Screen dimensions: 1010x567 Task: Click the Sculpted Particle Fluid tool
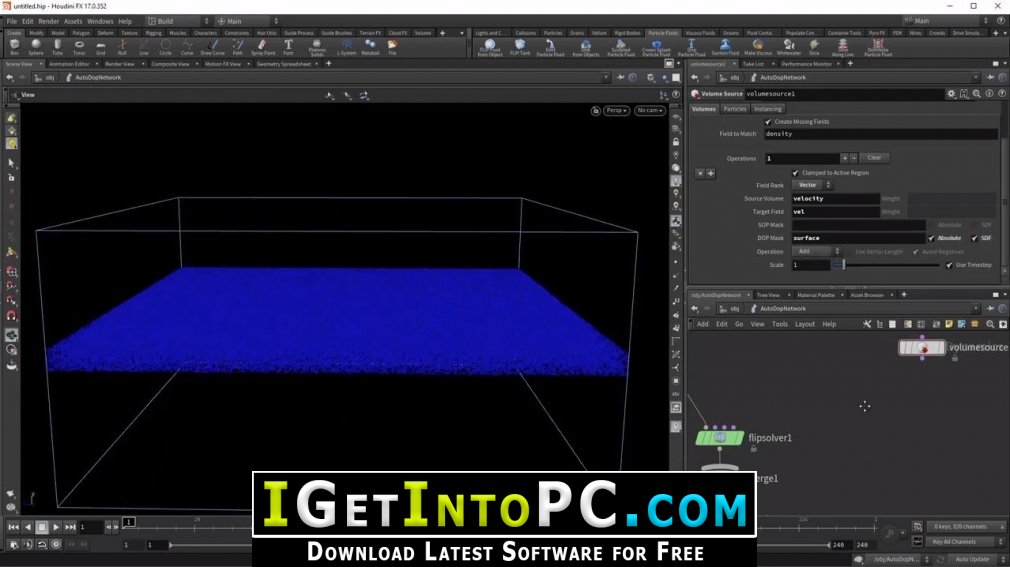[621, 48]
